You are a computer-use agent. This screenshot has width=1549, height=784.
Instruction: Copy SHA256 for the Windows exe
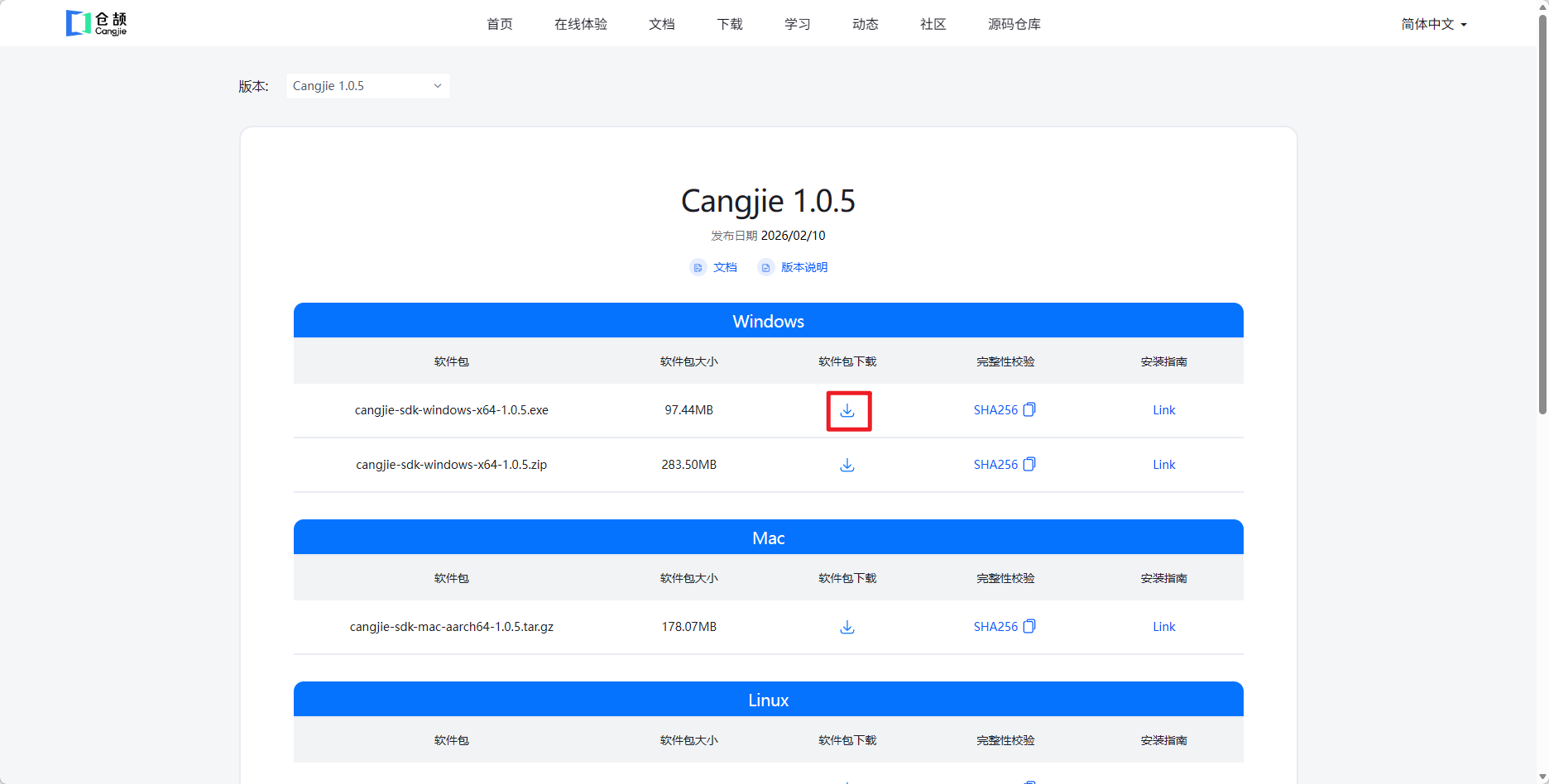coord(1029,410)
